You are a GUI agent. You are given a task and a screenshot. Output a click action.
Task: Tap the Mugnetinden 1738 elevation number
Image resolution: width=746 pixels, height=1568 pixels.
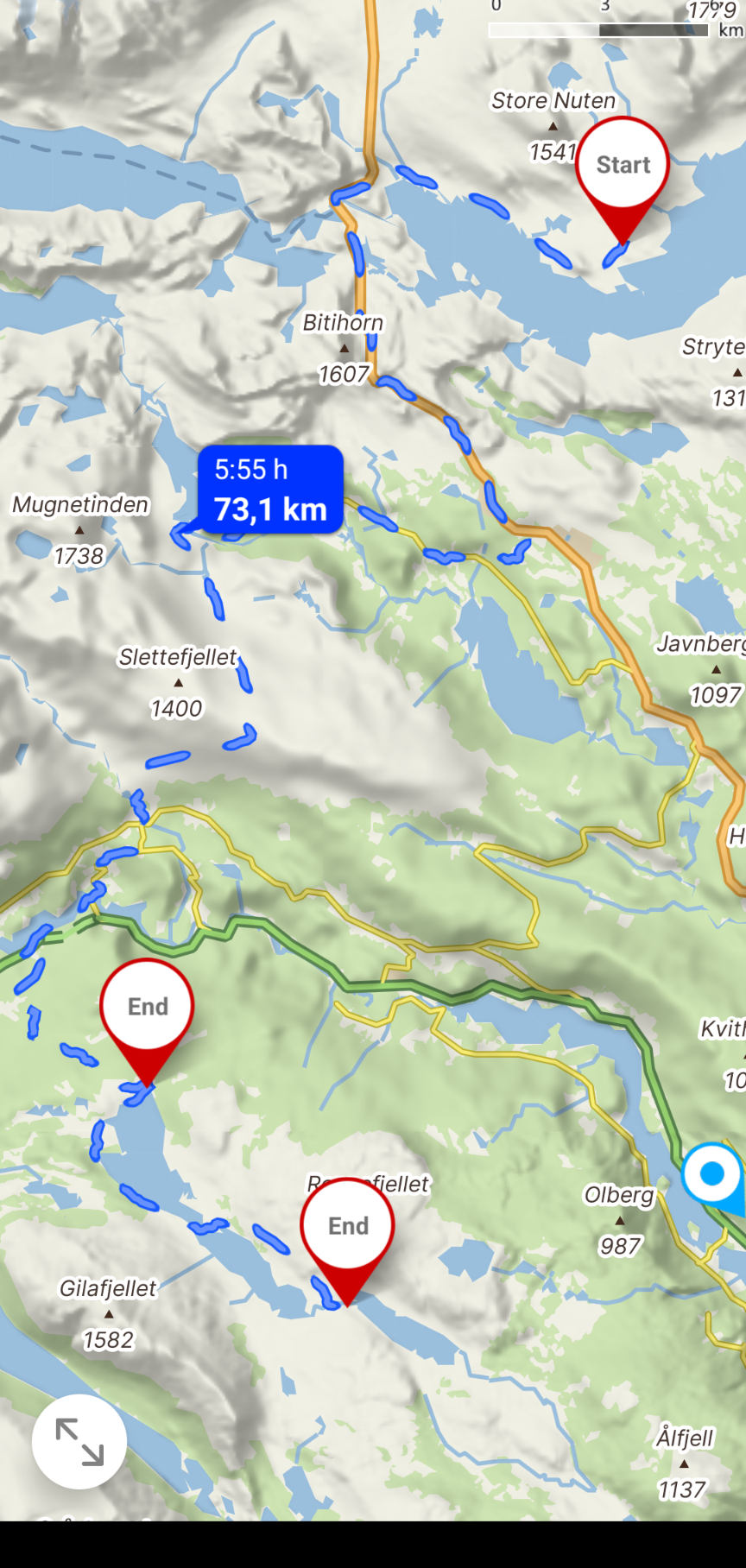[79, 556]
